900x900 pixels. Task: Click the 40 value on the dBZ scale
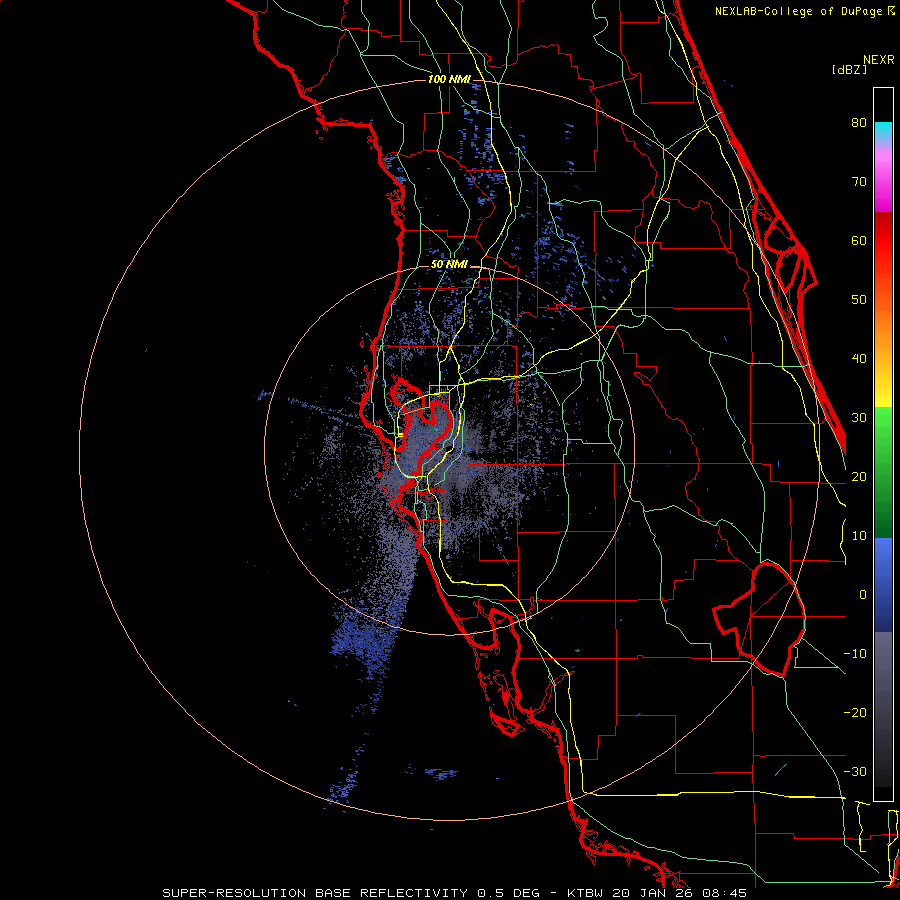tap(859, 359)
